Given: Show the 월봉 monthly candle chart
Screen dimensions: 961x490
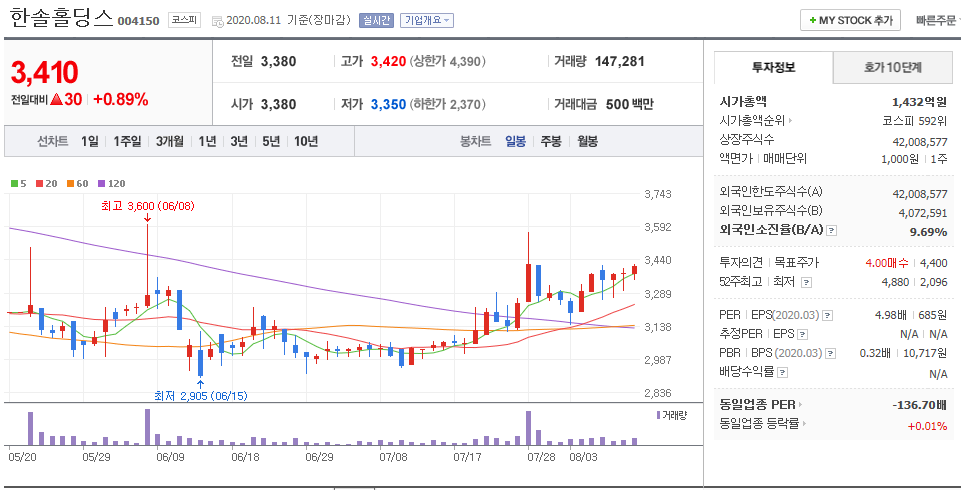Looking at the screenshot, I should tap(587, 141).
